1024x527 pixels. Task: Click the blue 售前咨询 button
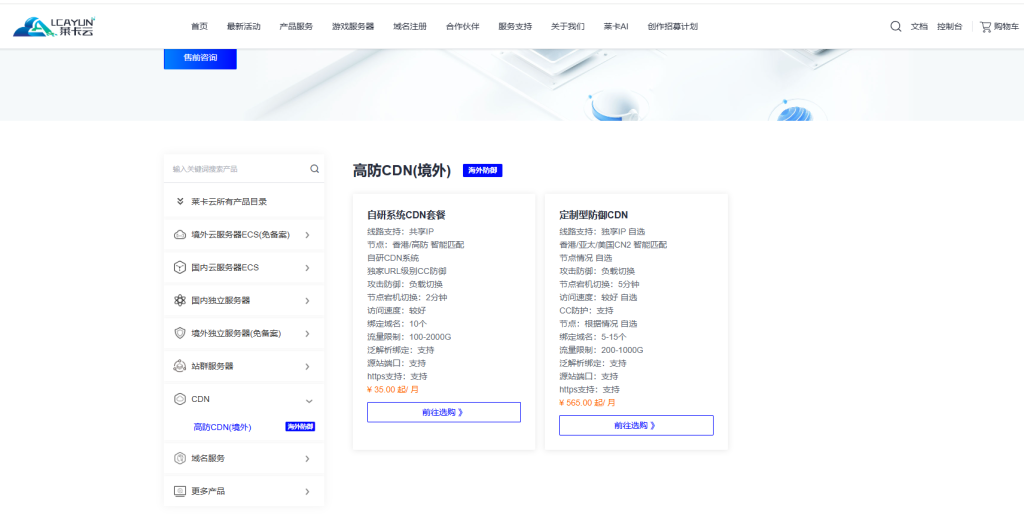click(200, 59)
